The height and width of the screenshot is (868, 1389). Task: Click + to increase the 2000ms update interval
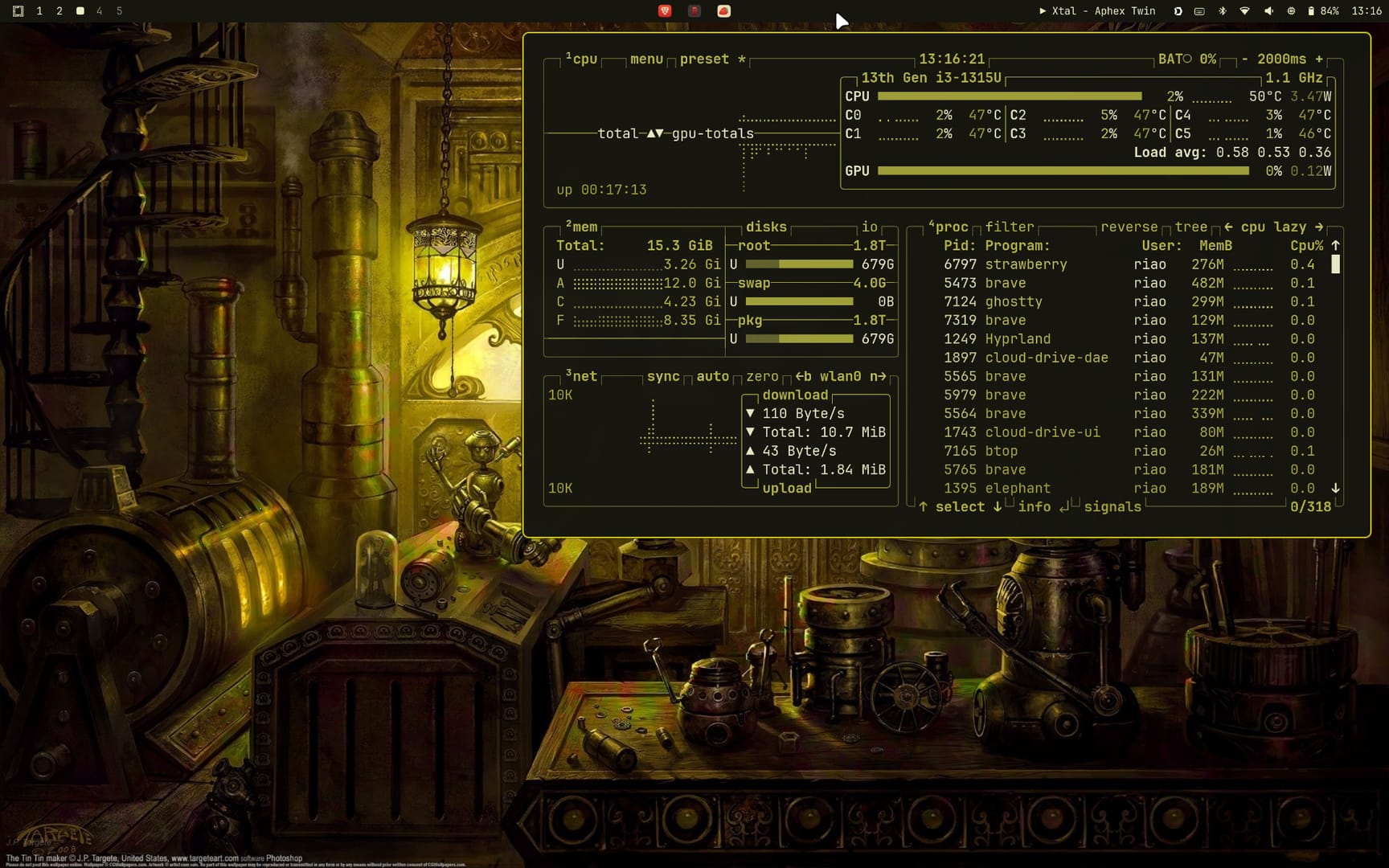coord(1319,59)
